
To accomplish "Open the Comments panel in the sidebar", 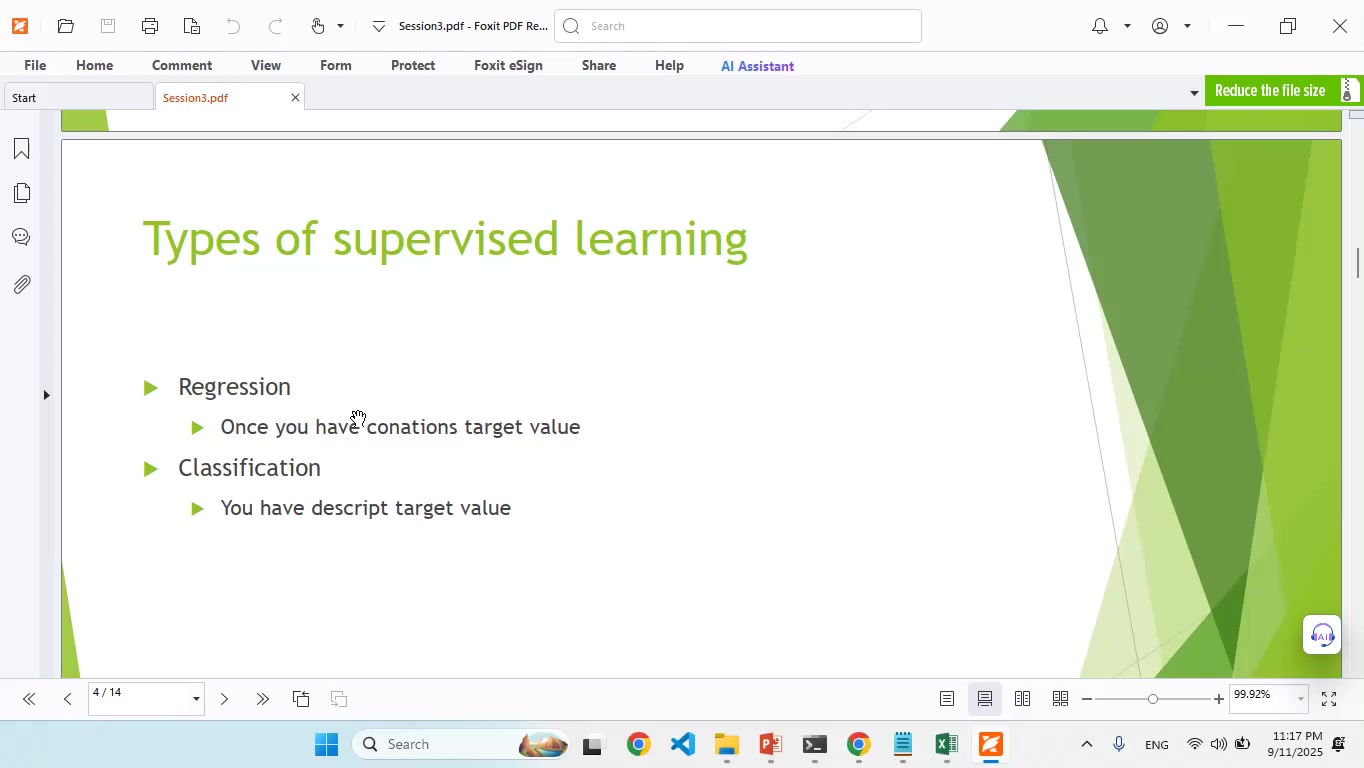I will [x=22, y=236].
